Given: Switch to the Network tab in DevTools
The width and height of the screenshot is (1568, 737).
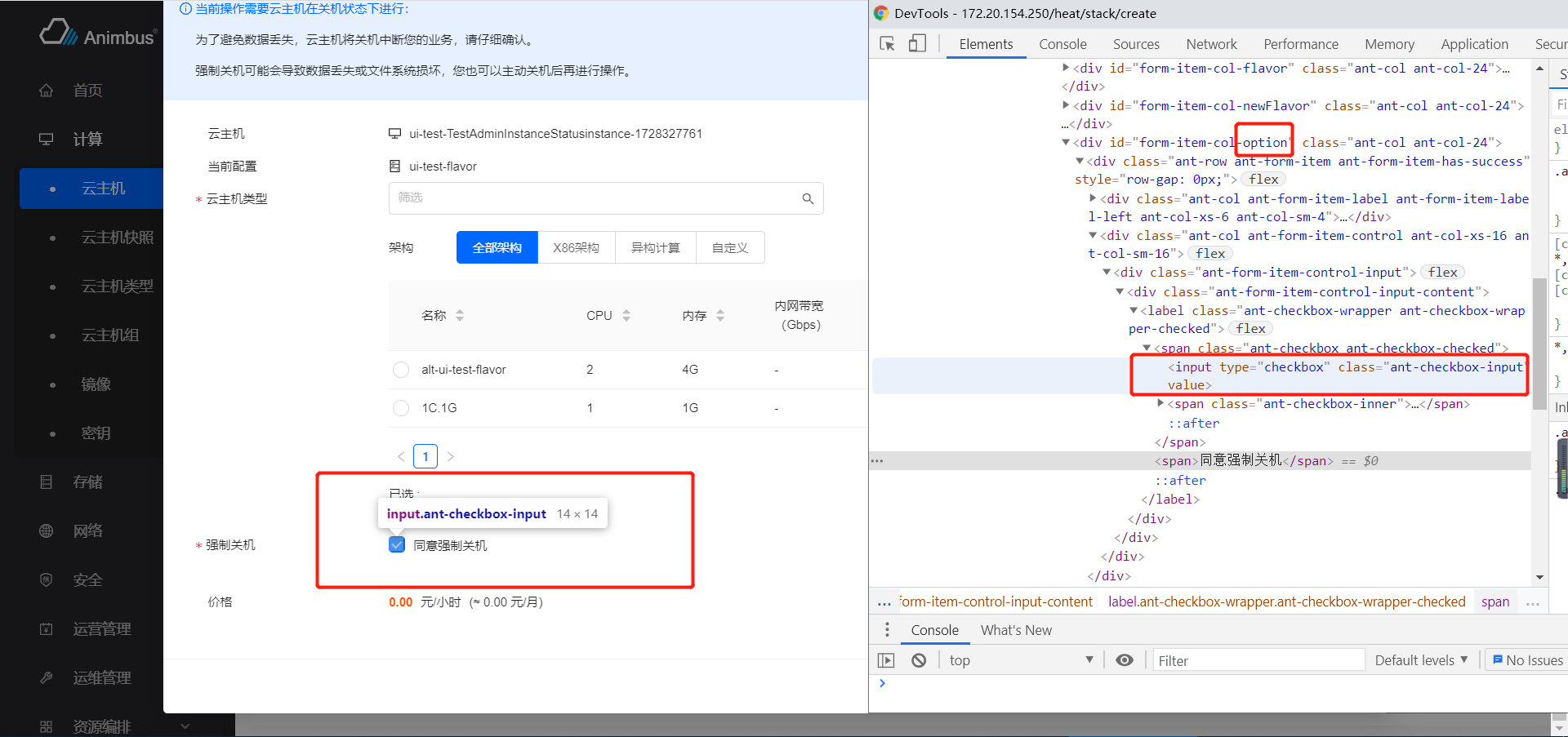Looking at the screenshot, I should pos(1211,44).
